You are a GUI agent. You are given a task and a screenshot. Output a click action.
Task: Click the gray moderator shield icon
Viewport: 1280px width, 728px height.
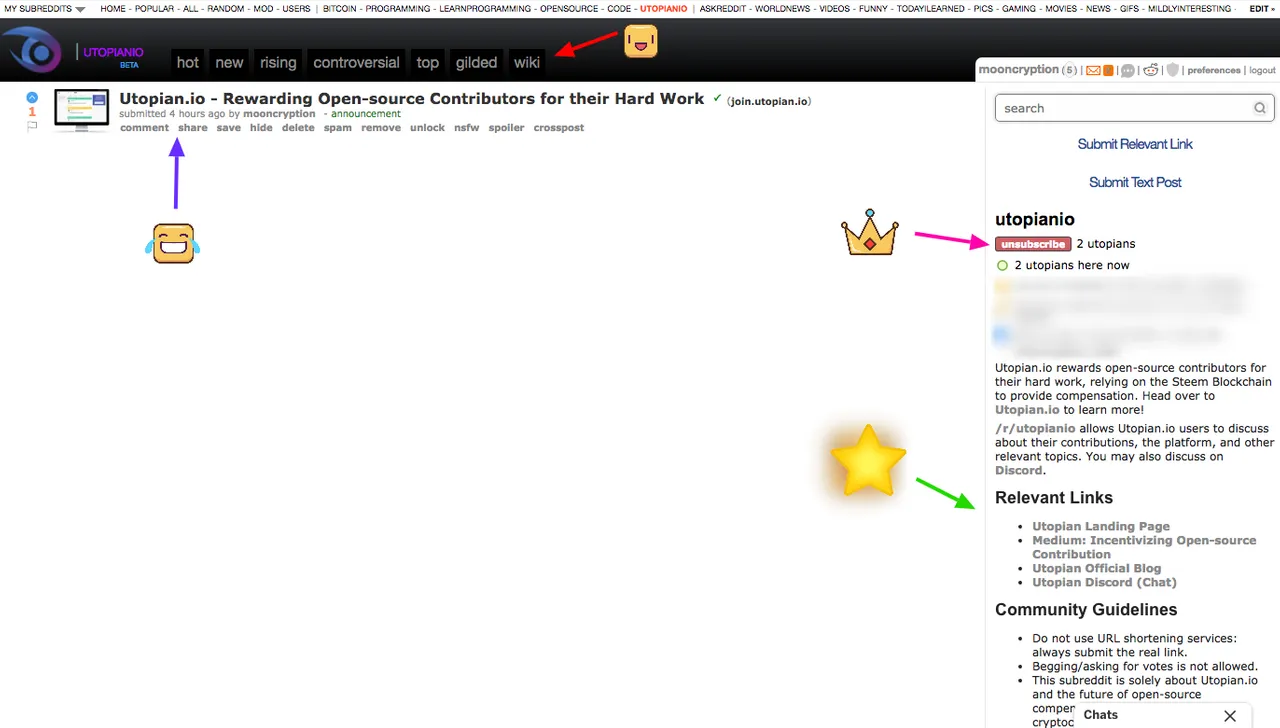tap(1173, 70)
